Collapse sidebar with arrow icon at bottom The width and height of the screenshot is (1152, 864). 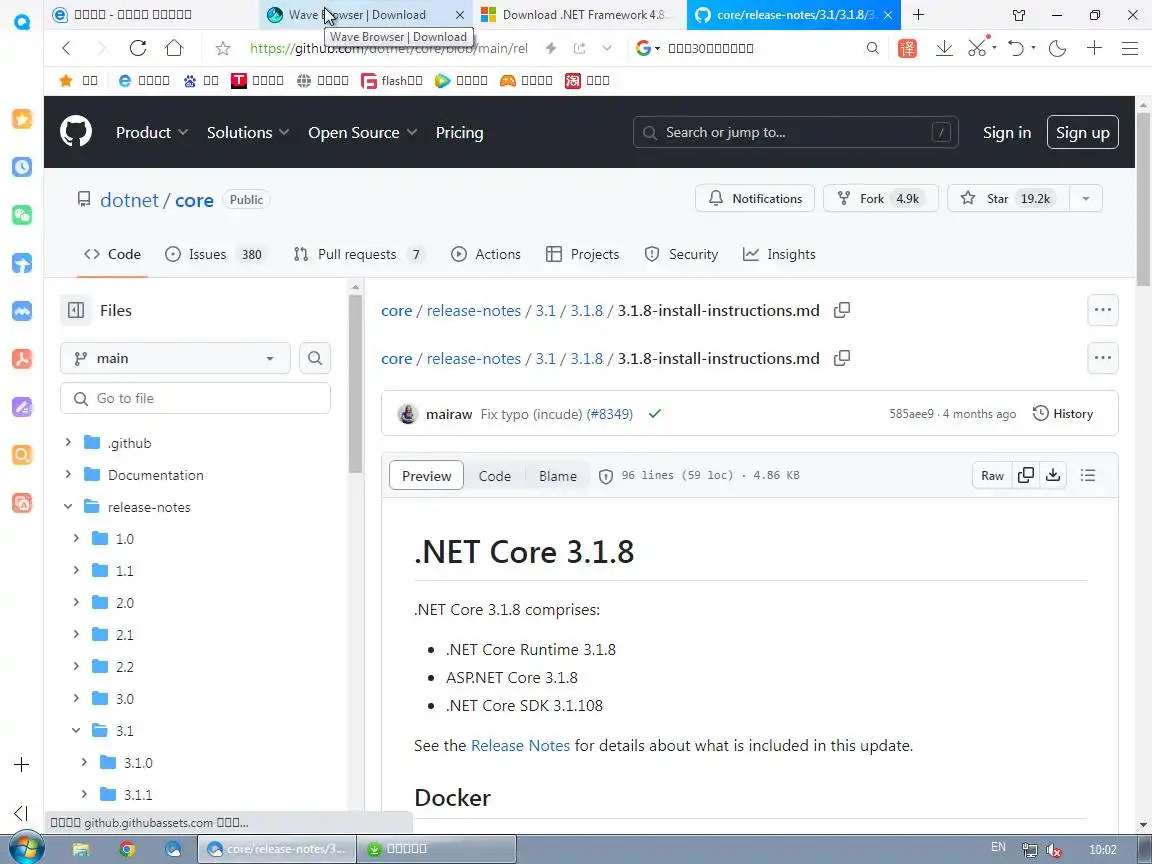click(21, 813)
